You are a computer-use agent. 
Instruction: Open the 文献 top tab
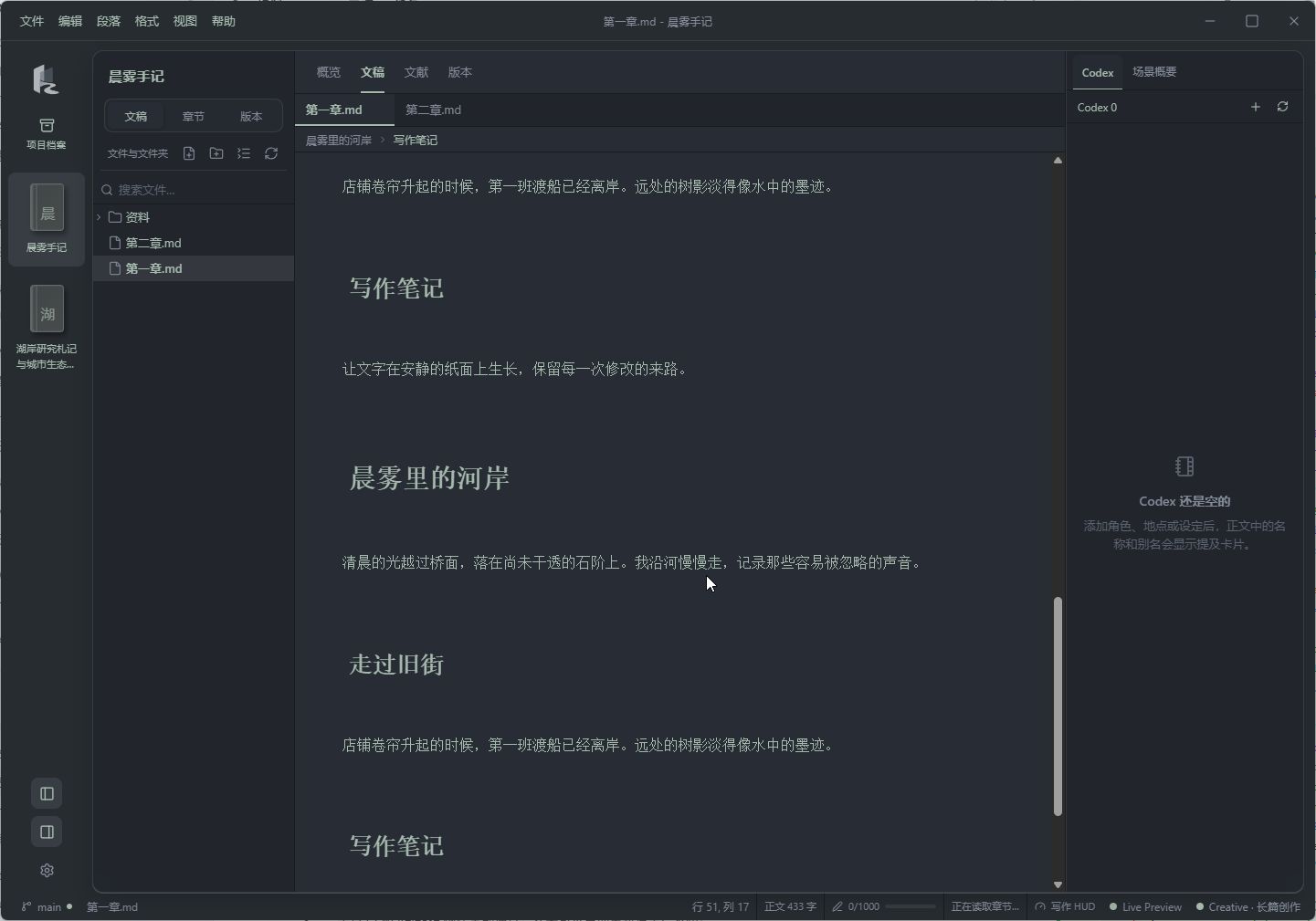pos(416,72)
